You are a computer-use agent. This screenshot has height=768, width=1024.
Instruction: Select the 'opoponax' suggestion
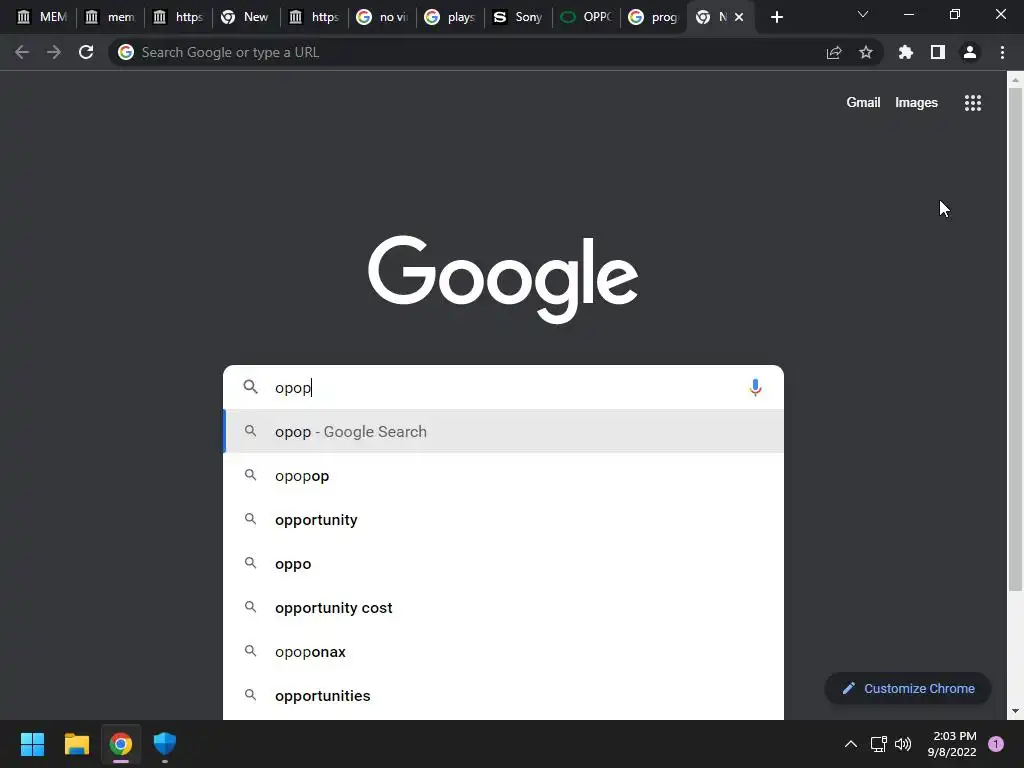point(504,651)
